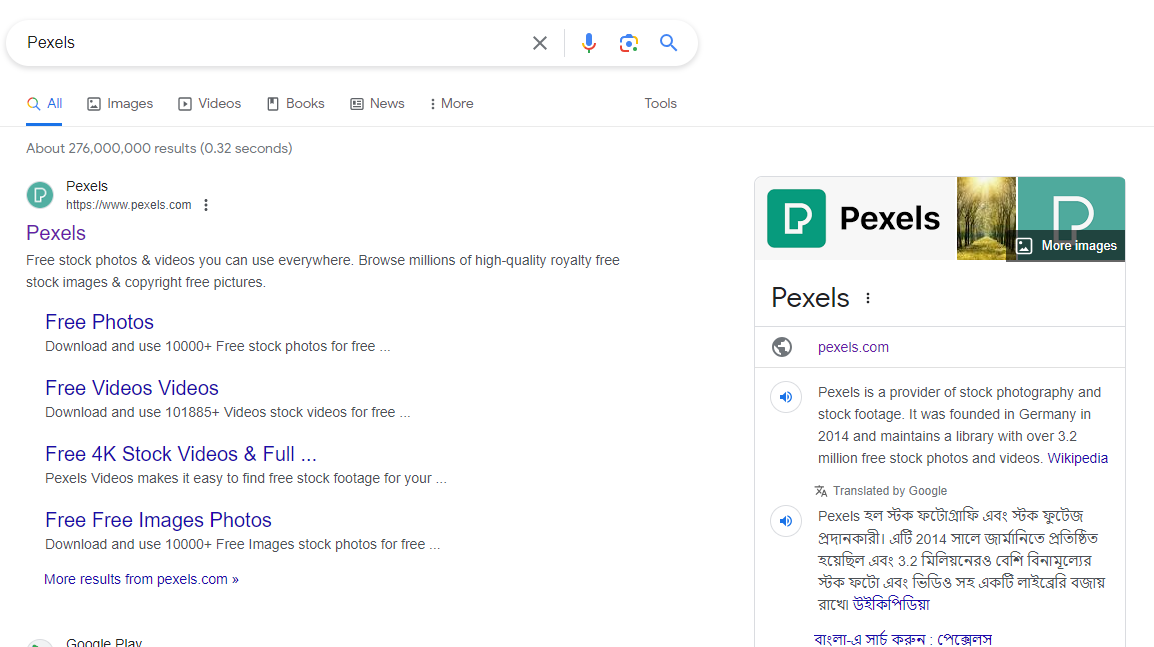
Task: Click More results from pexels.com
Action: [x=140, y=578]
